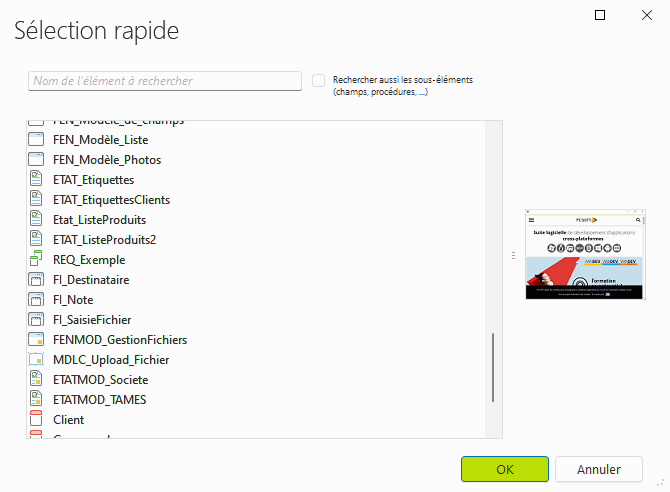This screenshot has width=670, height=492.
Task: Pick ETATMOD_TAMES from the list
Action: 99,400
